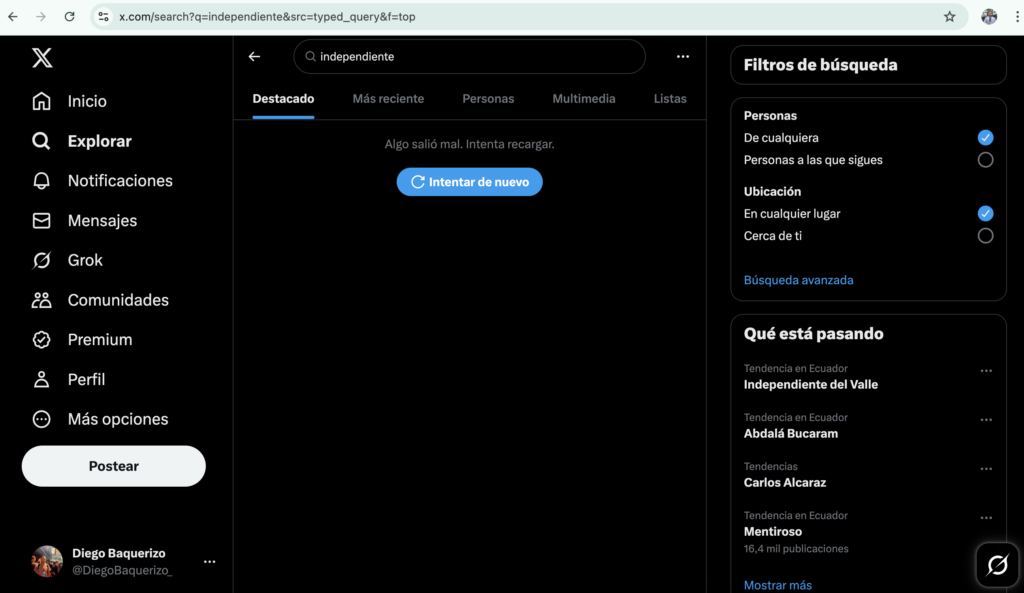Viewport: 1024px width, 593px height.
Task: Switch to Personas tab
Action: [488, 99]
